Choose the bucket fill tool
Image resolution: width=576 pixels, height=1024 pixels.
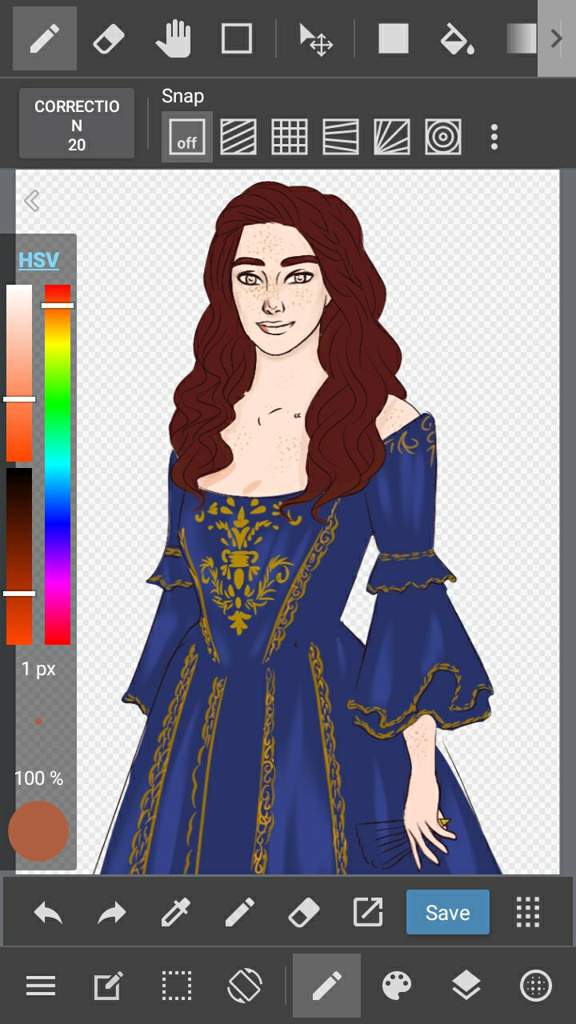point(456,39)
